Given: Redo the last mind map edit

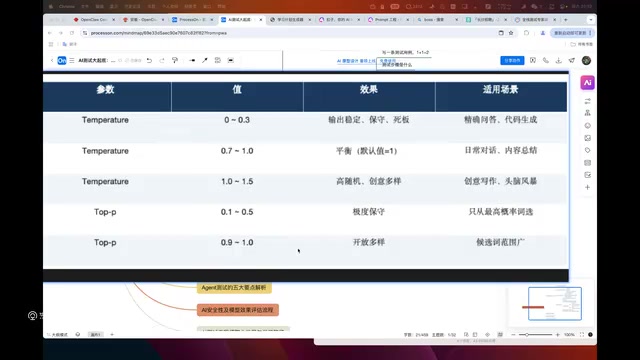Looking at the screenshot, I should [162, 60].
